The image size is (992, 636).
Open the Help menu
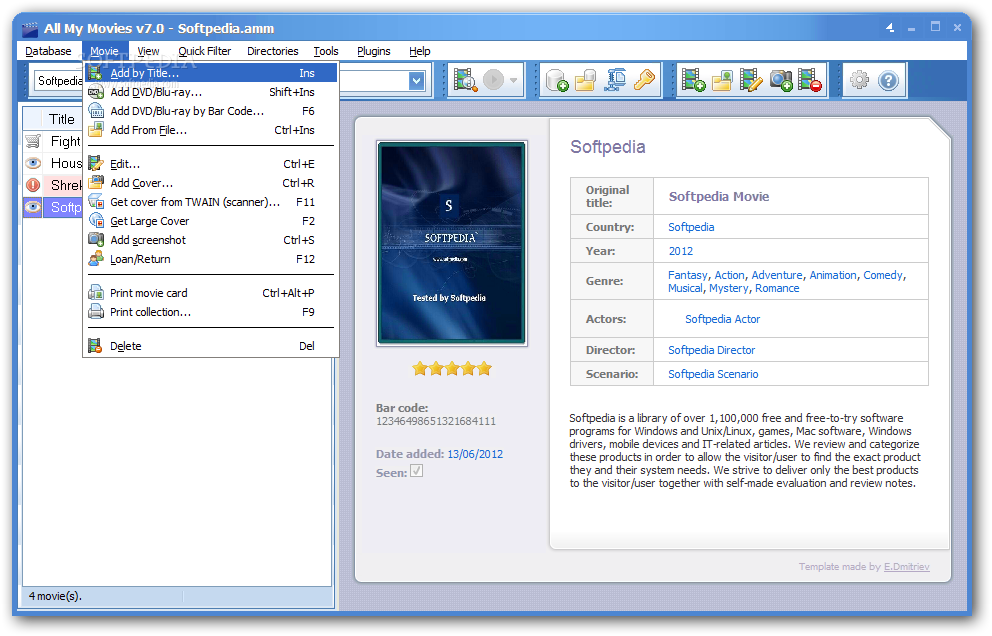point(419,51)
